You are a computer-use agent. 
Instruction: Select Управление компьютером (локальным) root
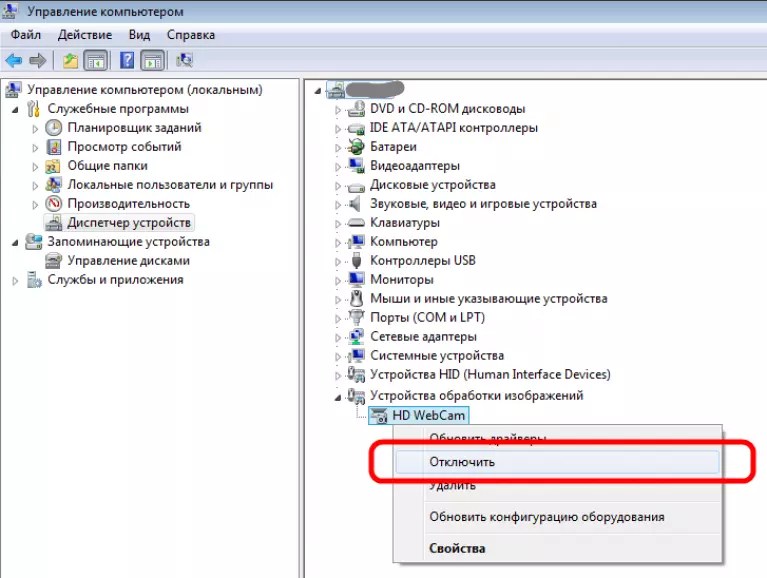[145, 89]
